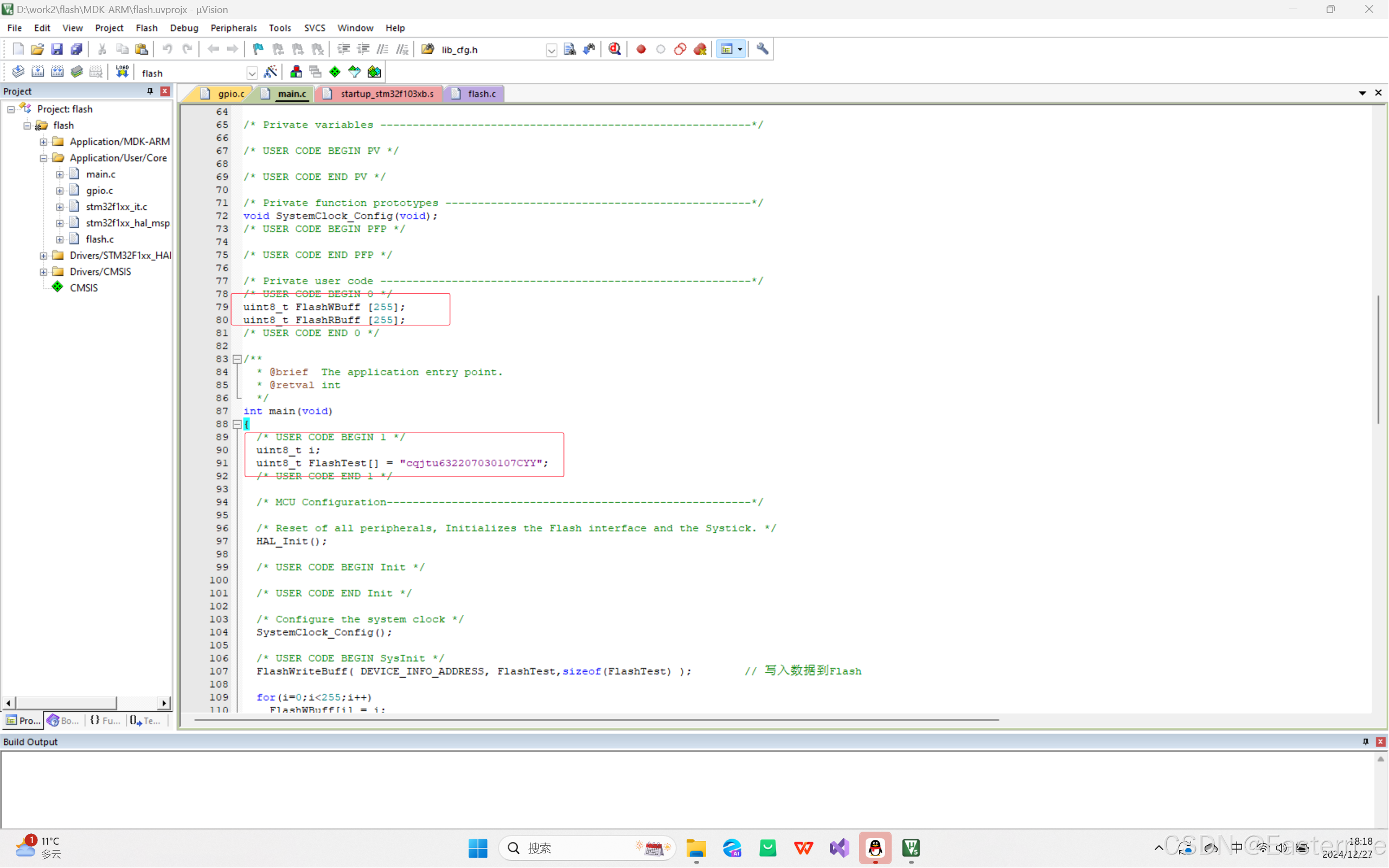
Task: Expand the Drivers/CMSIS folder
Action: coord(43,272)
